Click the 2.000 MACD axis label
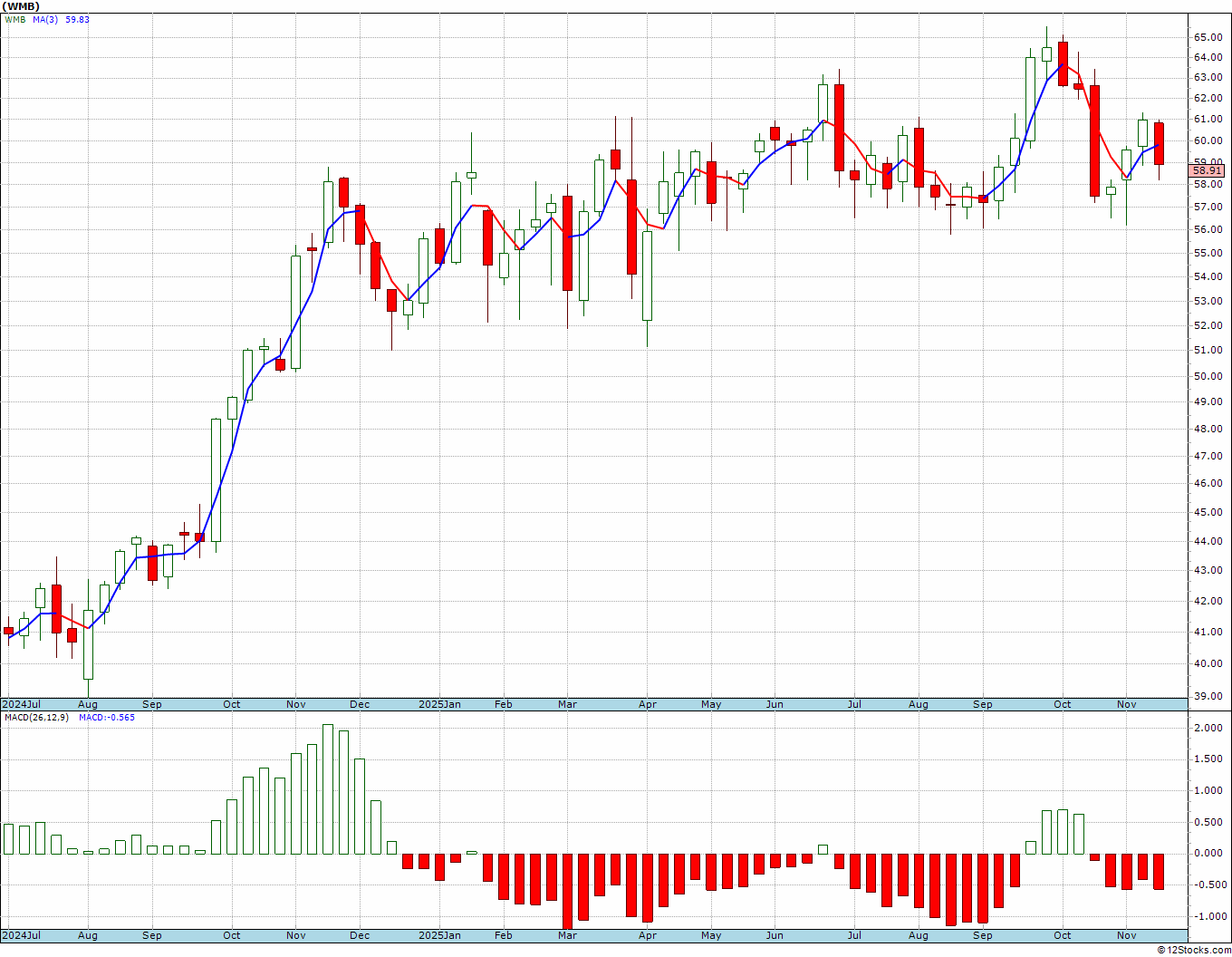 (1208, 728)
